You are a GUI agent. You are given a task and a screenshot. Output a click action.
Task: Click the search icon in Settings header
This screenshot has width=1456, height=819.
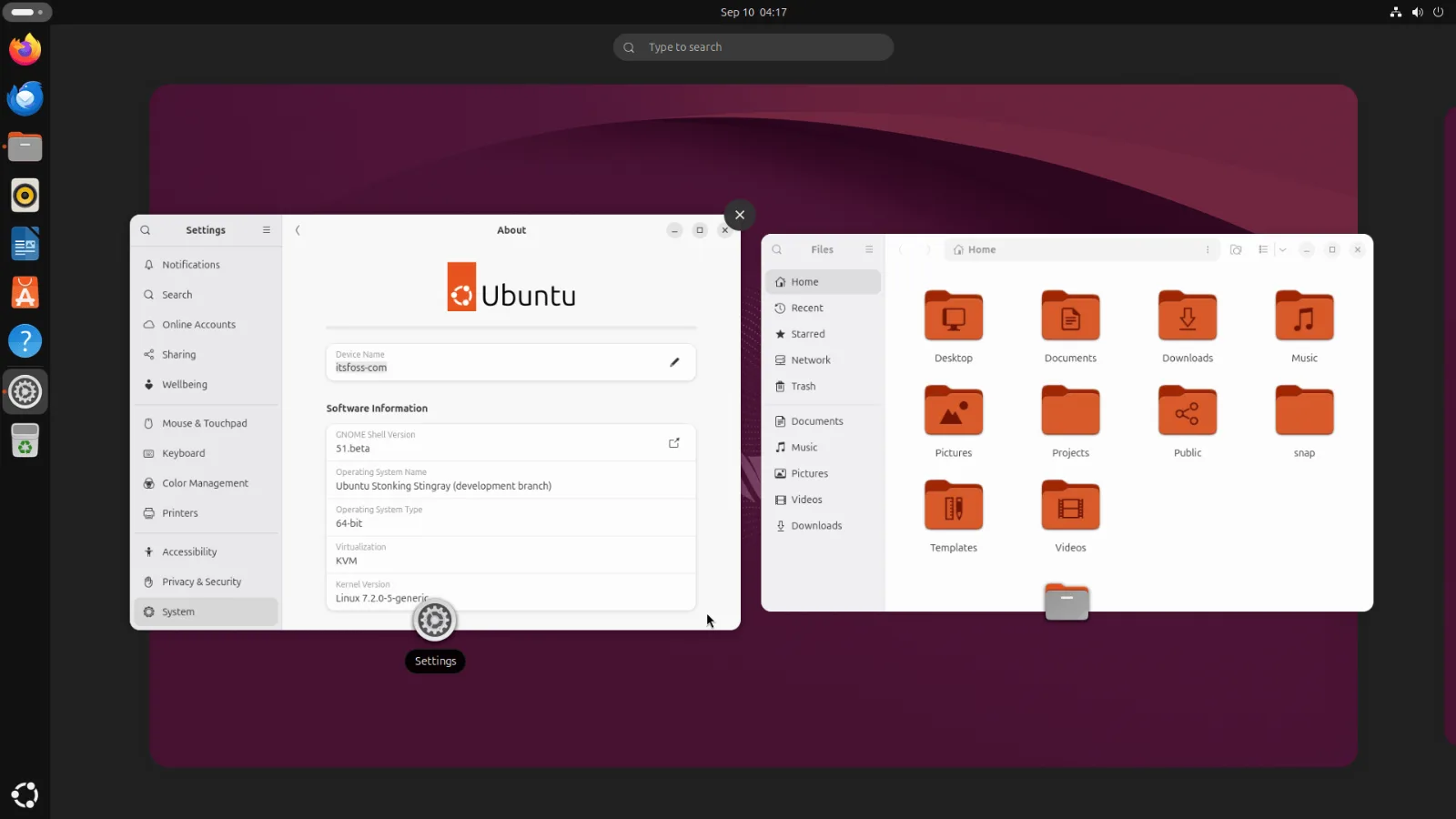coord(146,230)
